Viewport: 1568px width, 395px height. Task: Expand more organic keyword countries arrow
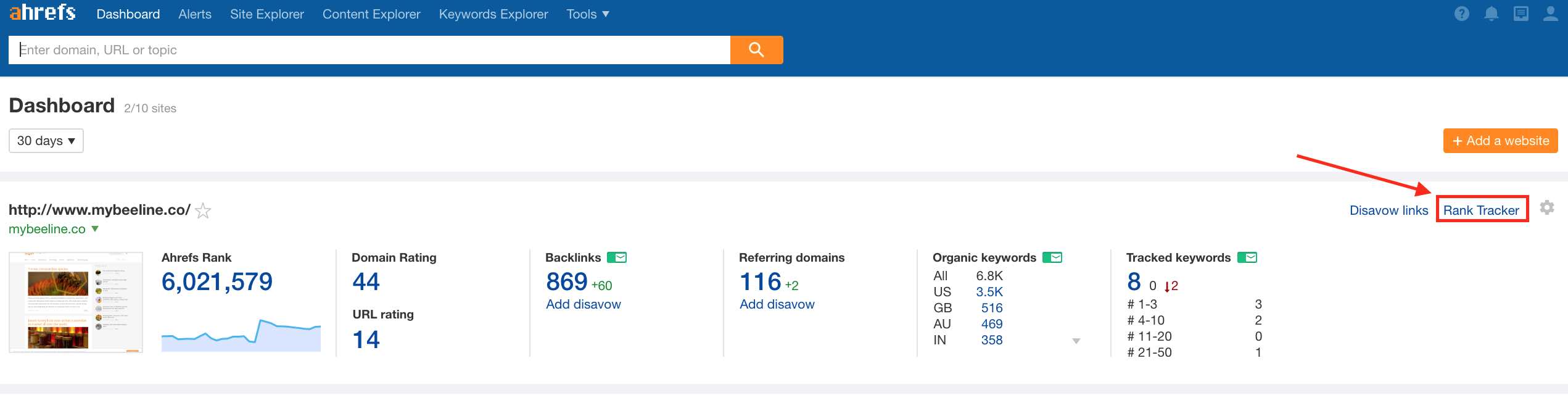pyautogui.click(x=1076, y=341)
